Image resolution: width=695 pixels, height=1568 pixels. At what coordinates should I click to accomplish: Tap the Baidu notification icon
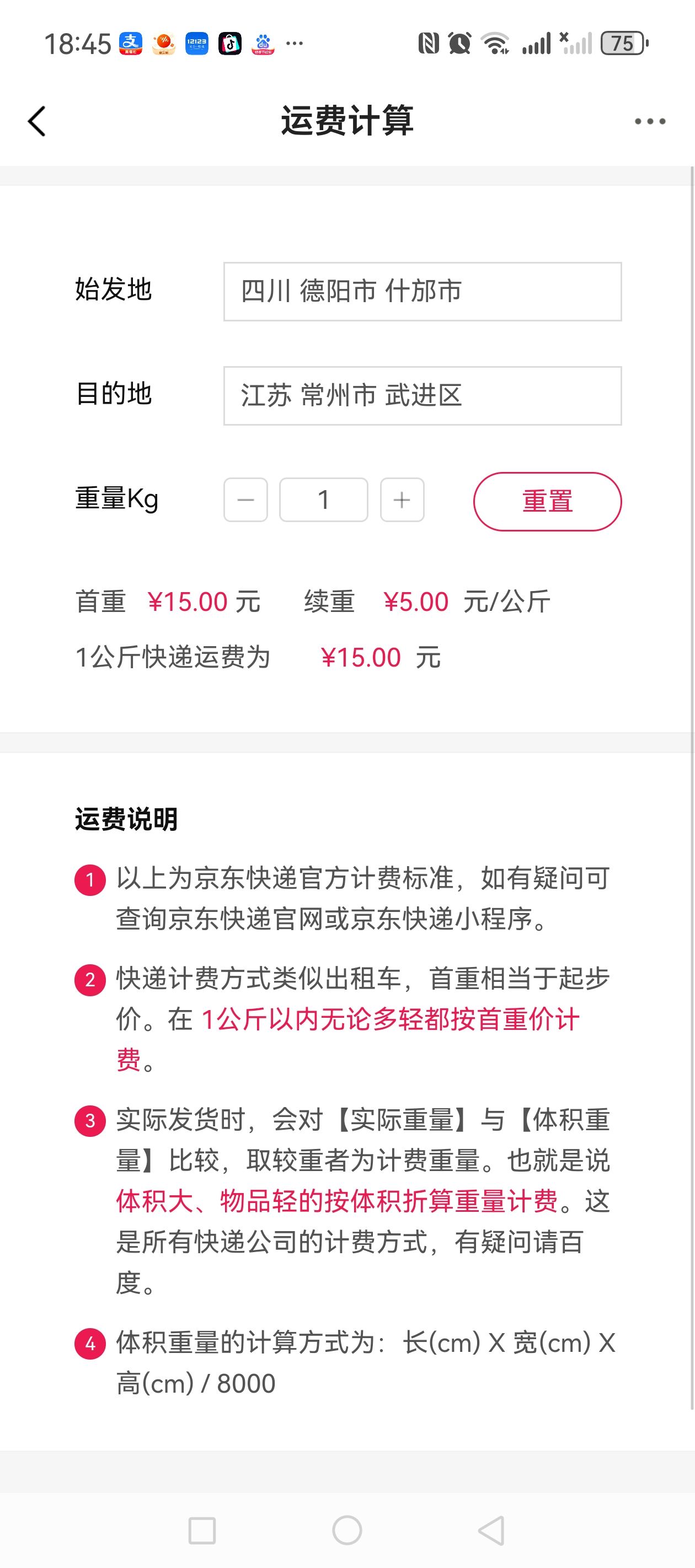click(263, 43)
